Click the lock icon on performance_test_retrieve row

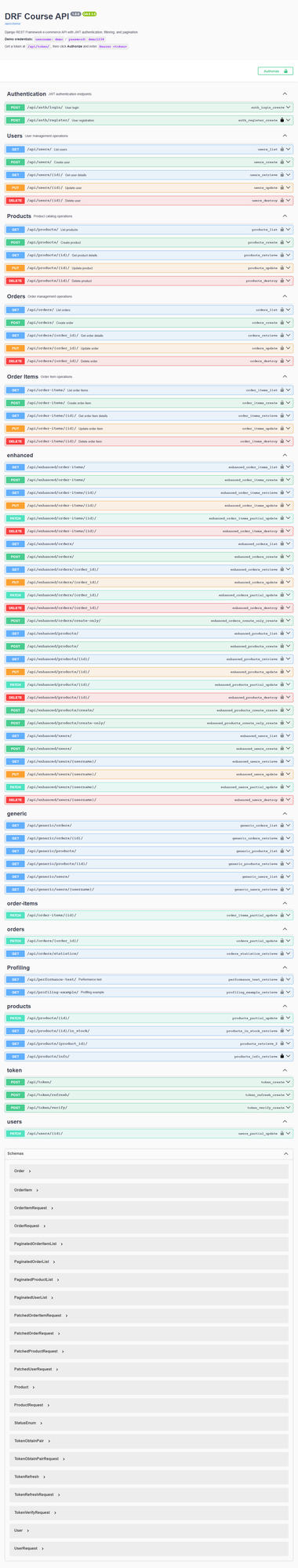(x=282, y=980)
